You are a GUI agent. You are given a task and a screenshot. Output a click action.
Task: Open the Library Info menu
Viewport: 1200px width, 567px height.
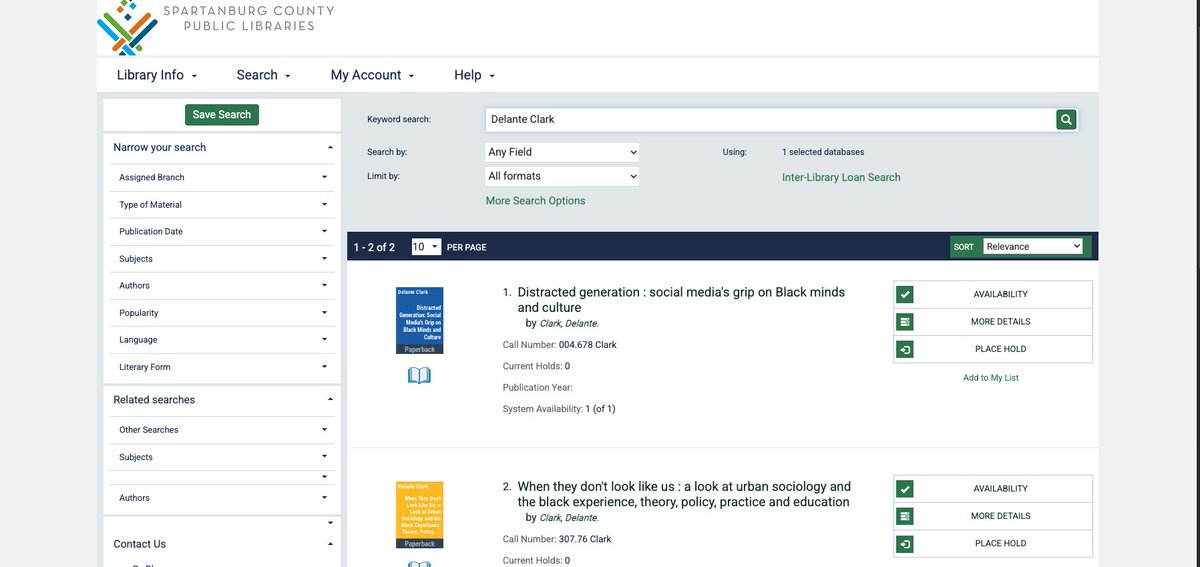pyautogui.click(x=157, y=75)
